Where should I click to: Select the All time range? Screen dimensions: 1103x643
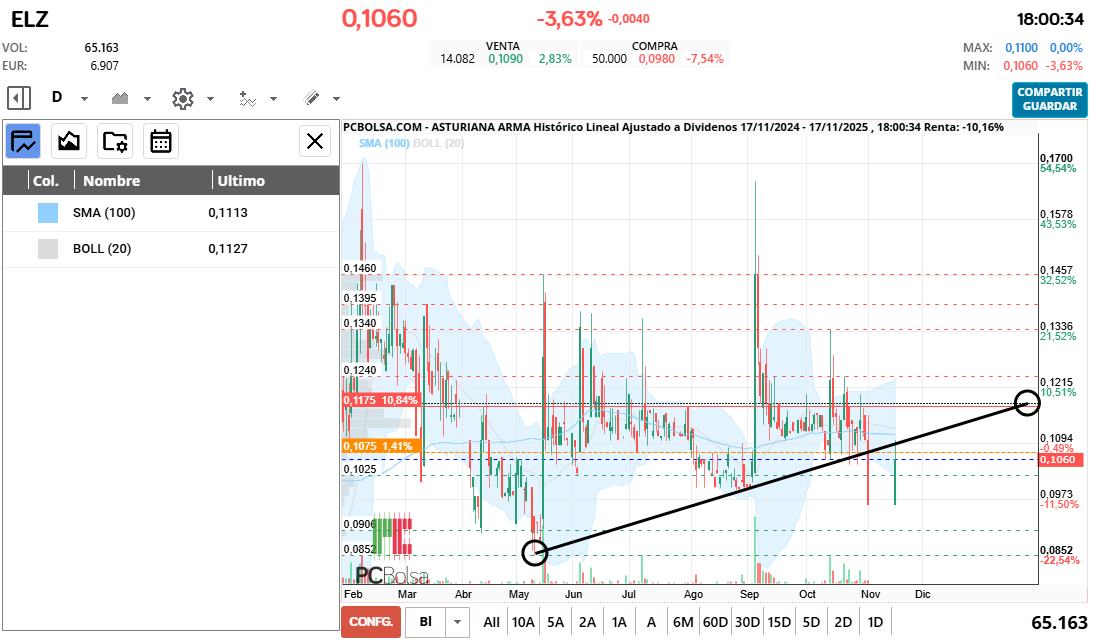[492, 622]
